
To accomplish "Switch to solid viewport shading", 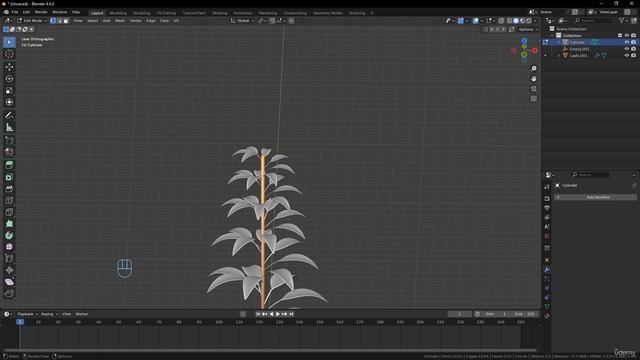I will 516,20.
